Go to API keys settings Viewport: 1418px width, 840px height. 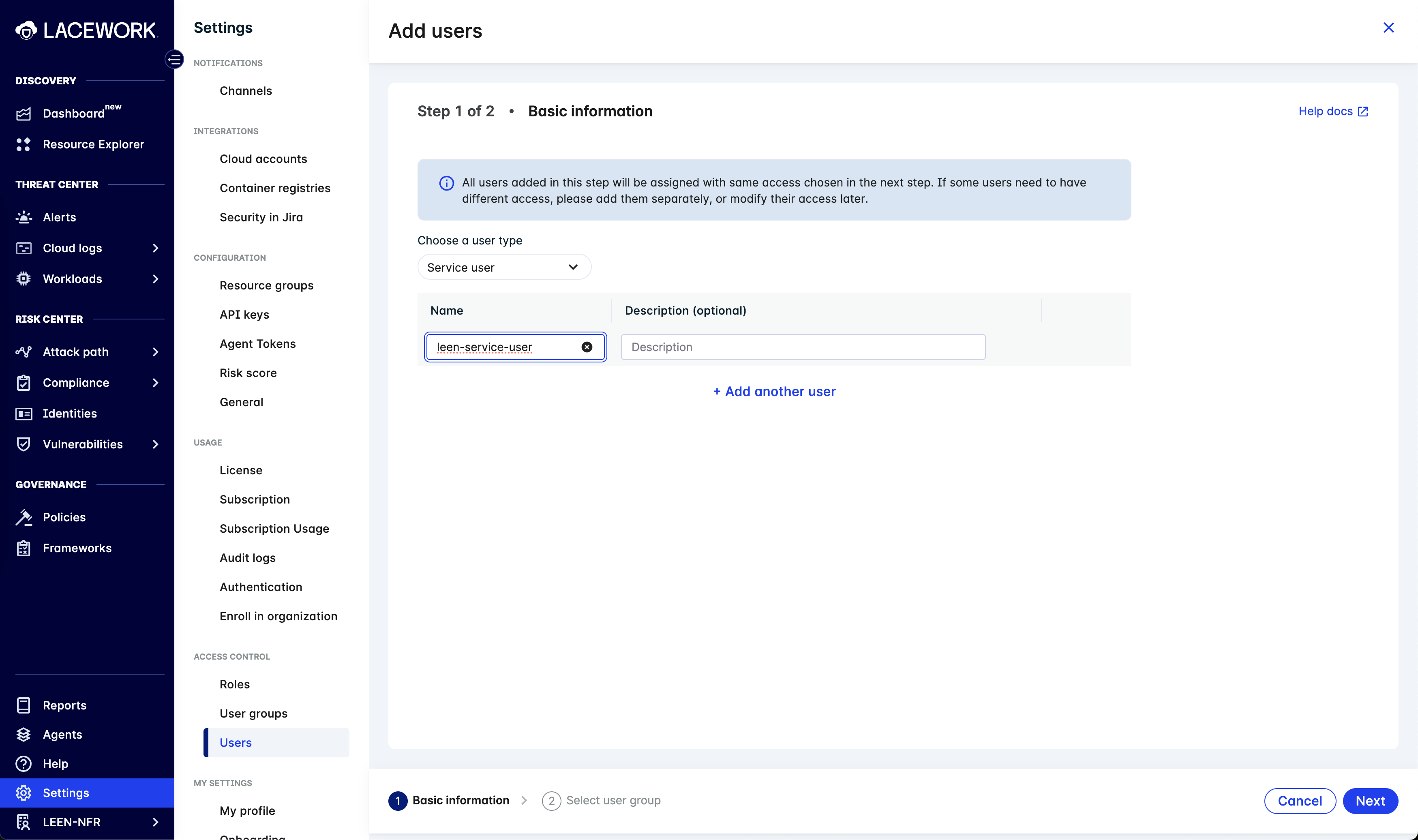point(244,315)
